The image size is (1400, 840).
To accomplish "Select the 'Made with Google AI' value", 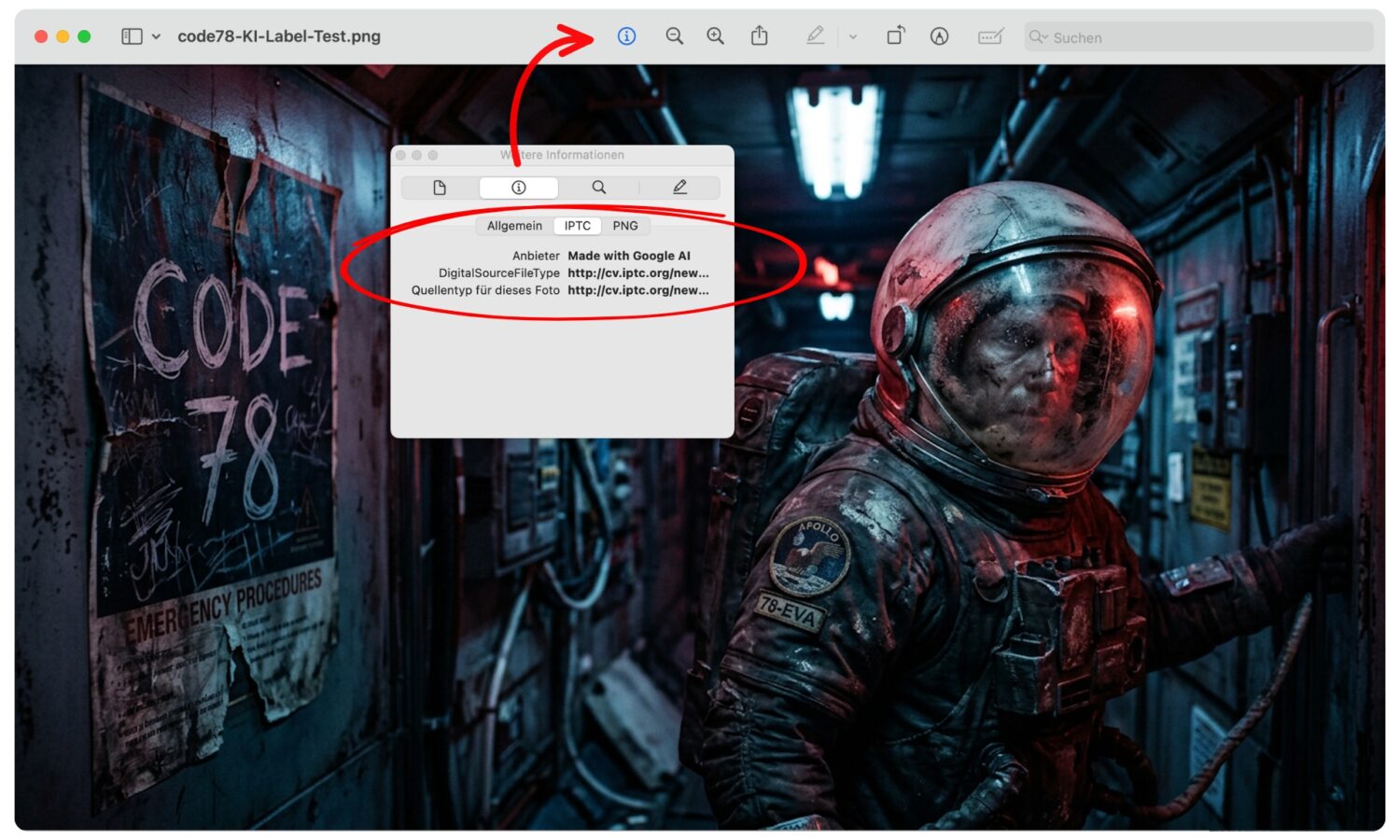I will [x=629, y=256].
